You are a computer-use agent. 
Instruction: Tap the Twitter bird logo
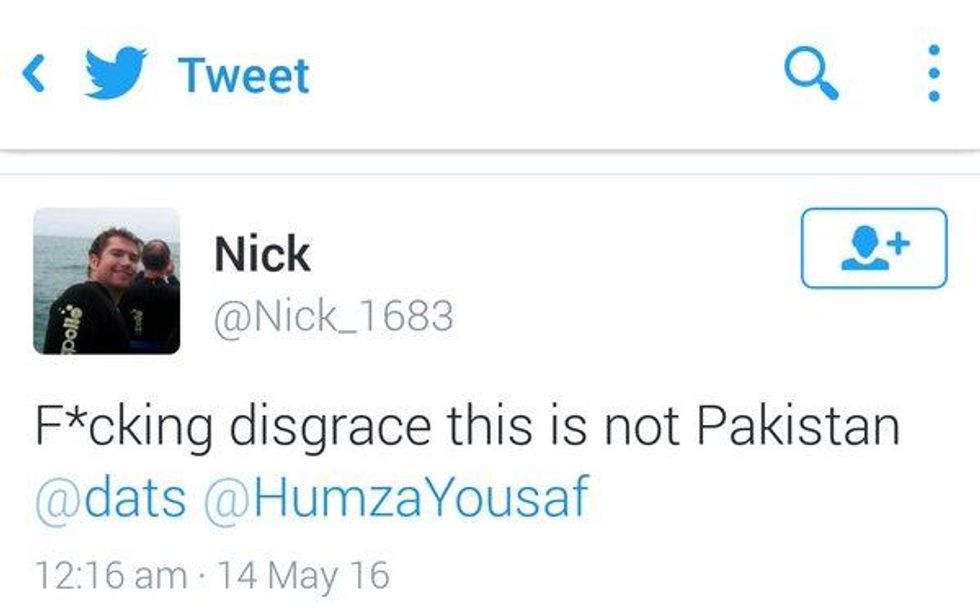tap(116, 72)
